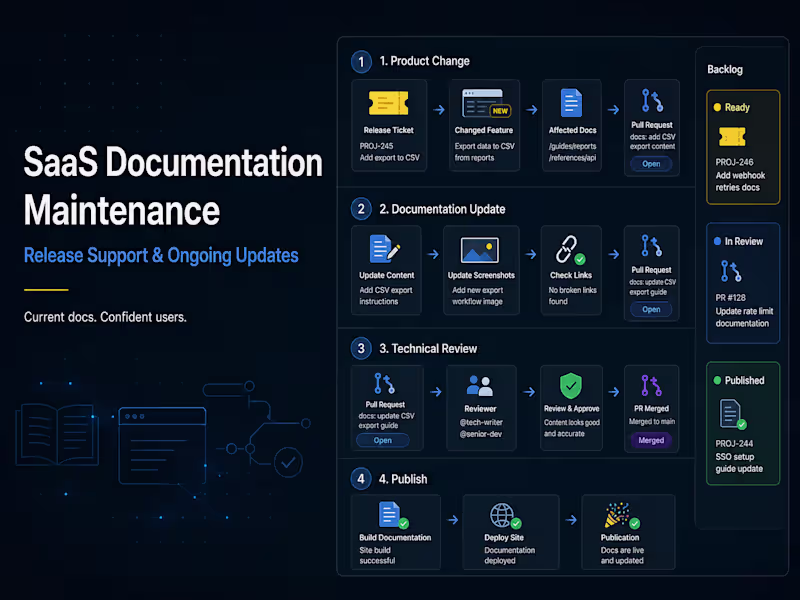800x600 pixels.
Task: Click 'Site build successful' text
Action: pos(377,555)
